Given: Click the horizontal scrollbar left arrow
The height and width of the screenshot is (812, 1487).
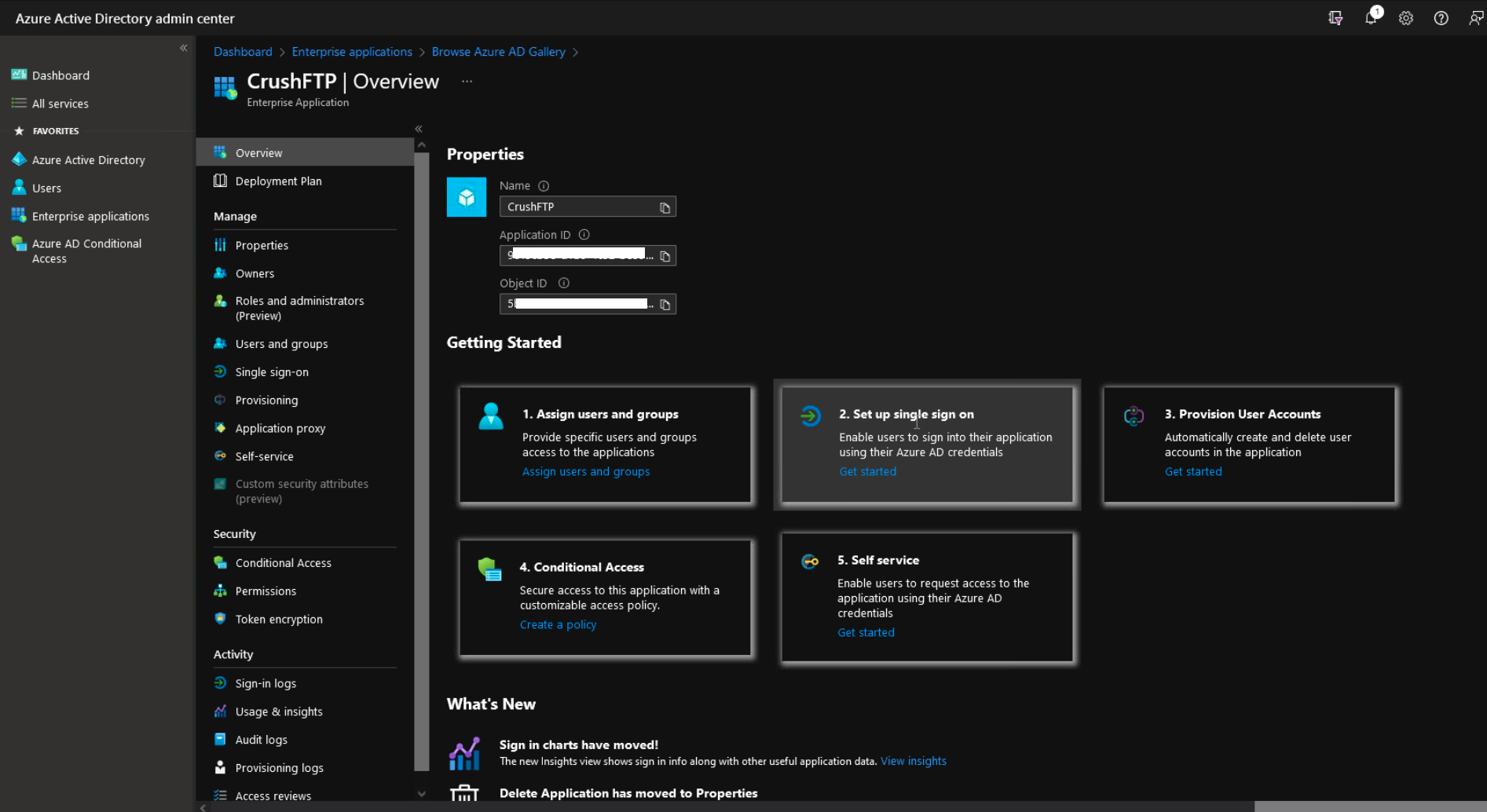Looking at the screenshot, I should tap(203, 807).
